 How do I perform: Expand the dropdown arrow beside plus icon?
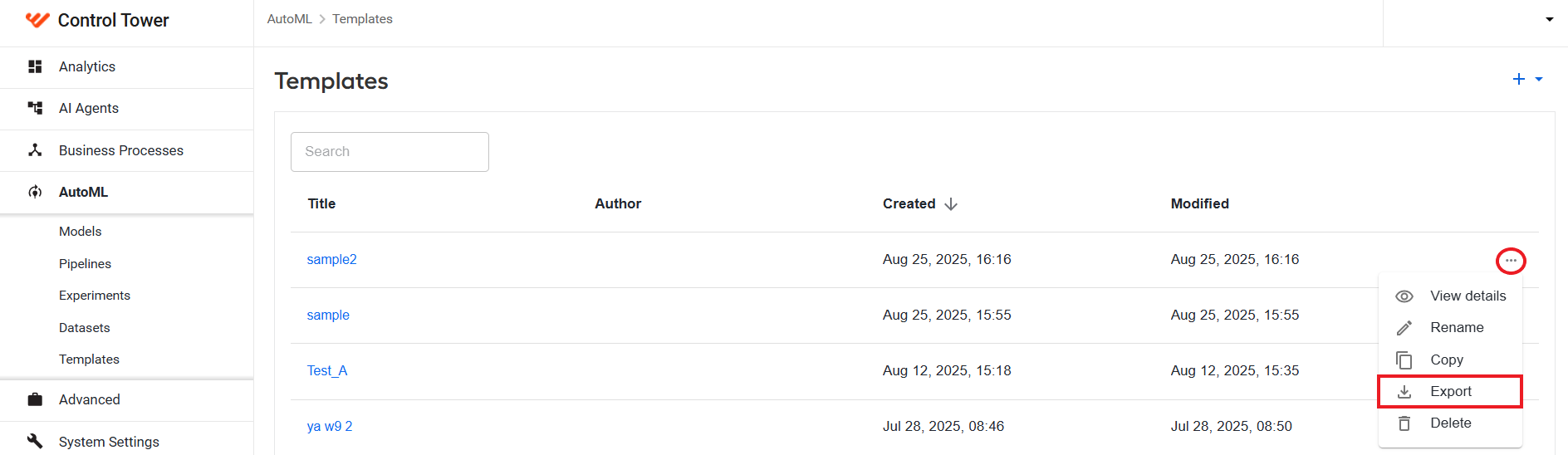1539,80
